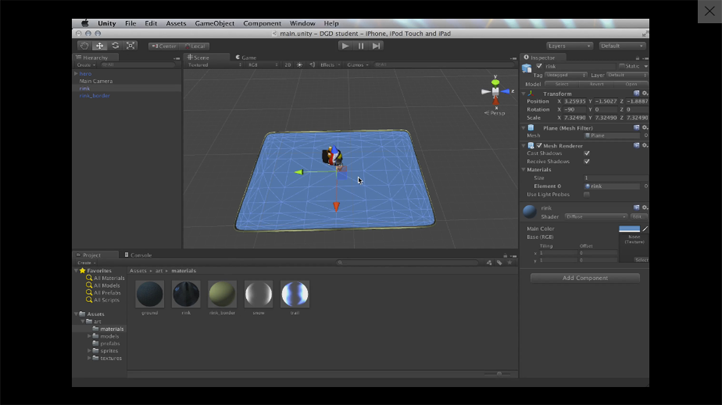Enable Use Light Probes checkbox

coord(586,194)
